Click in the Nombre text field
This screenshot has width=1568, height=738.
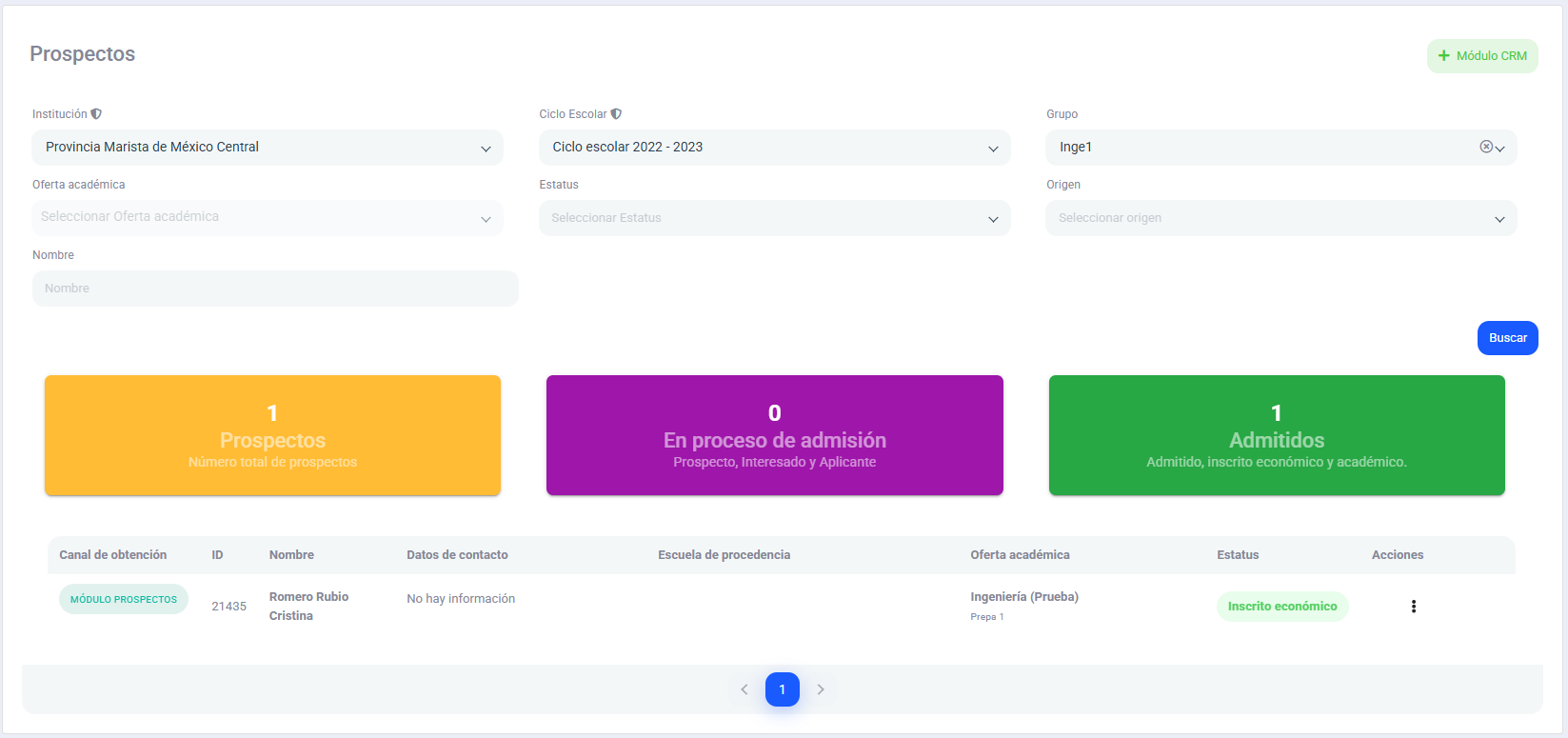tap(275, 289)
